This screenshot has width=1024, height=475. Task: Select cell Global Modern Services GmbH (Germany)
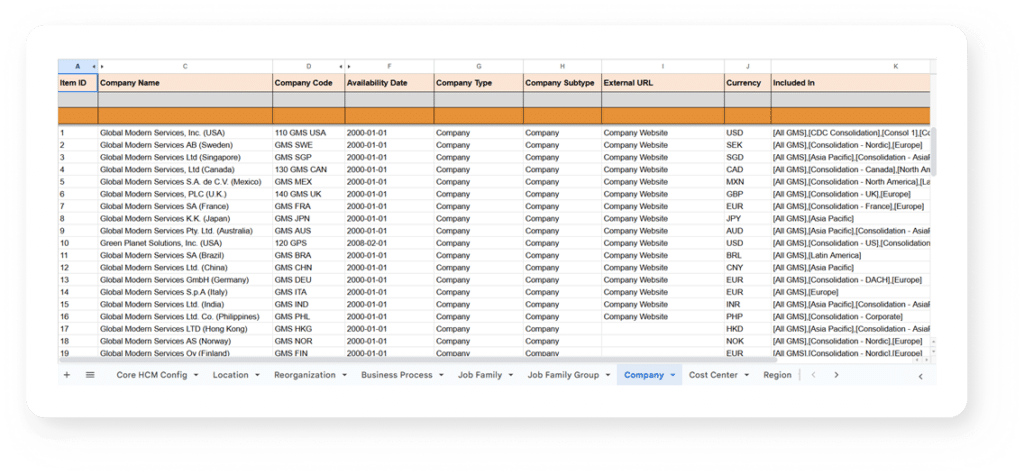(185, 280)
